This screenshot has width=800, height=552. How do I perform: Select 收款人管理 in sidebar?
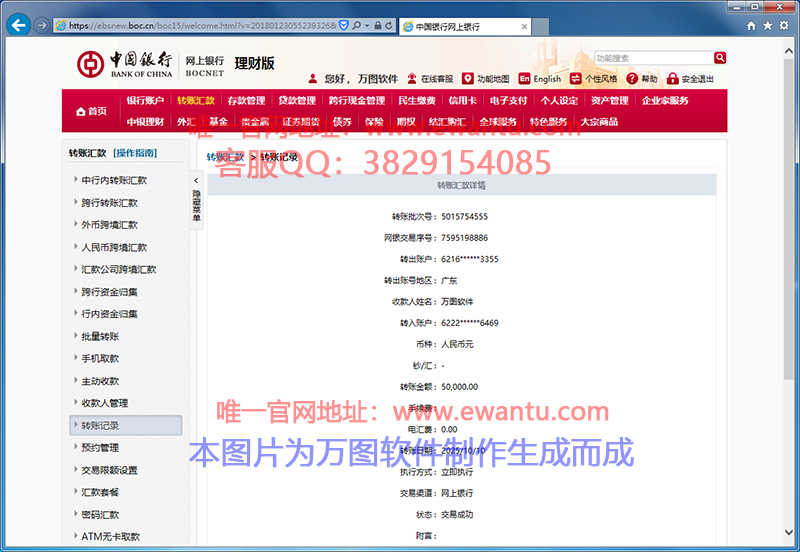(105, 403)
